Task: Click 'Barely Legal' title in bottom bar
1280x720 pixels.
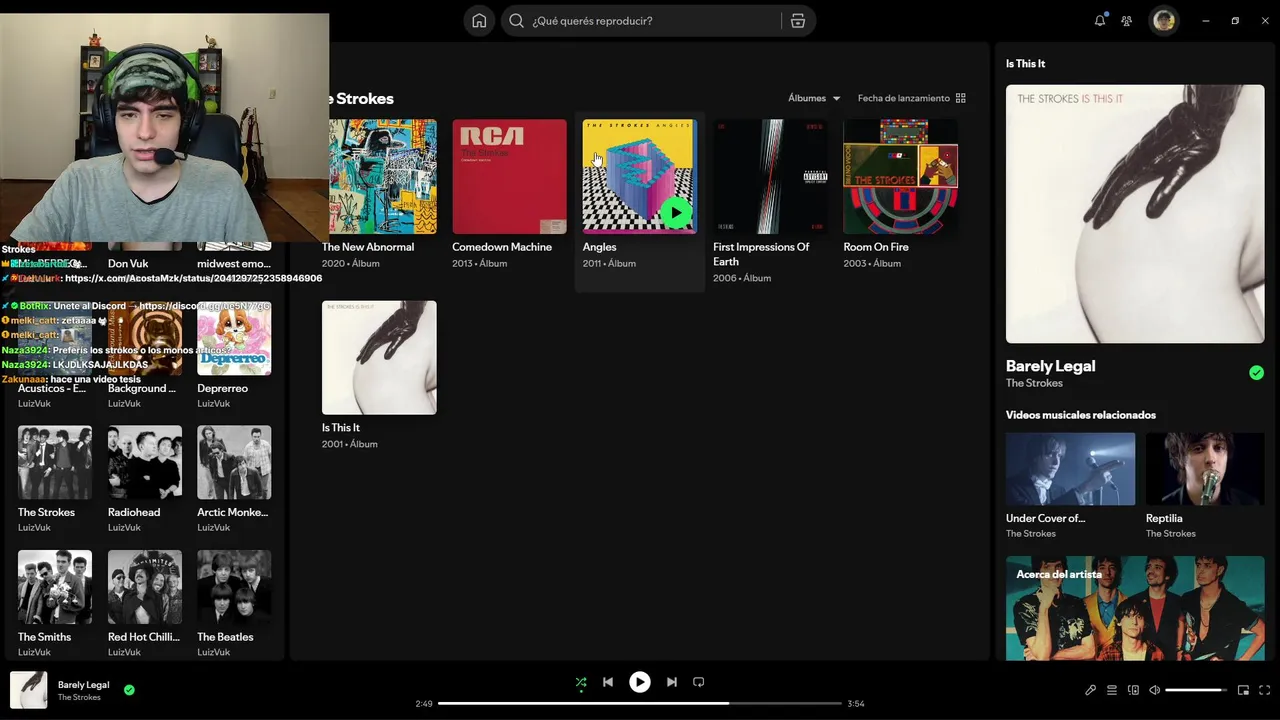Action: pyautogui.click(x=83, y=685)
